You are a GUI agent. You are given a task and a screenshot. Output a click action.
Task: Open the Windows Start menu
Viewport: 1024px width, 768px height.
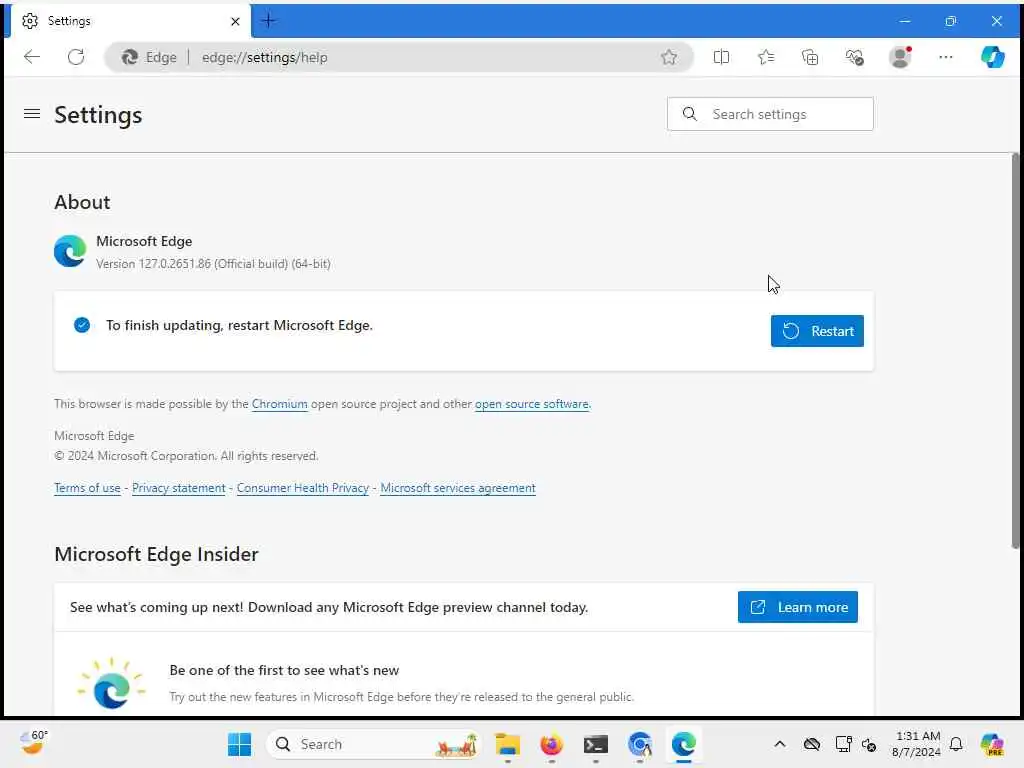point(239,744)
